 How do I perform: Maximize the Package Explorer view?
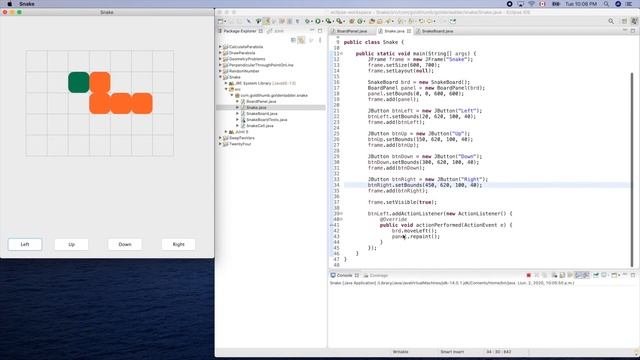point(320,31)
